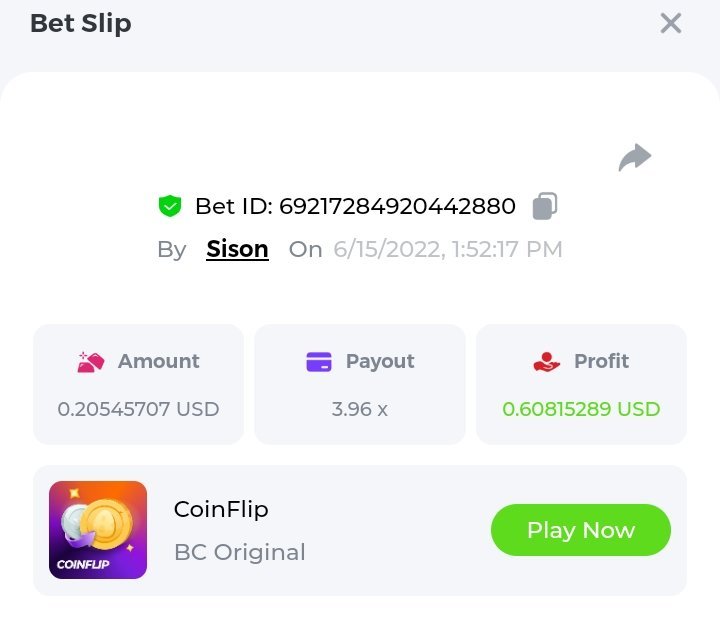Close the Bet Slip panel
Screen dimensions: 720x619
pos(671,23)
